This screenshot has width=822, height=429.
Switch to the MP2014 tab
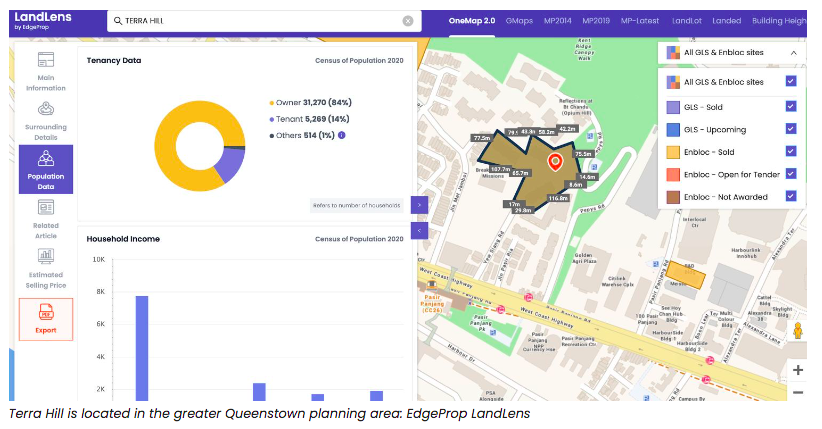tap(557, 21)
